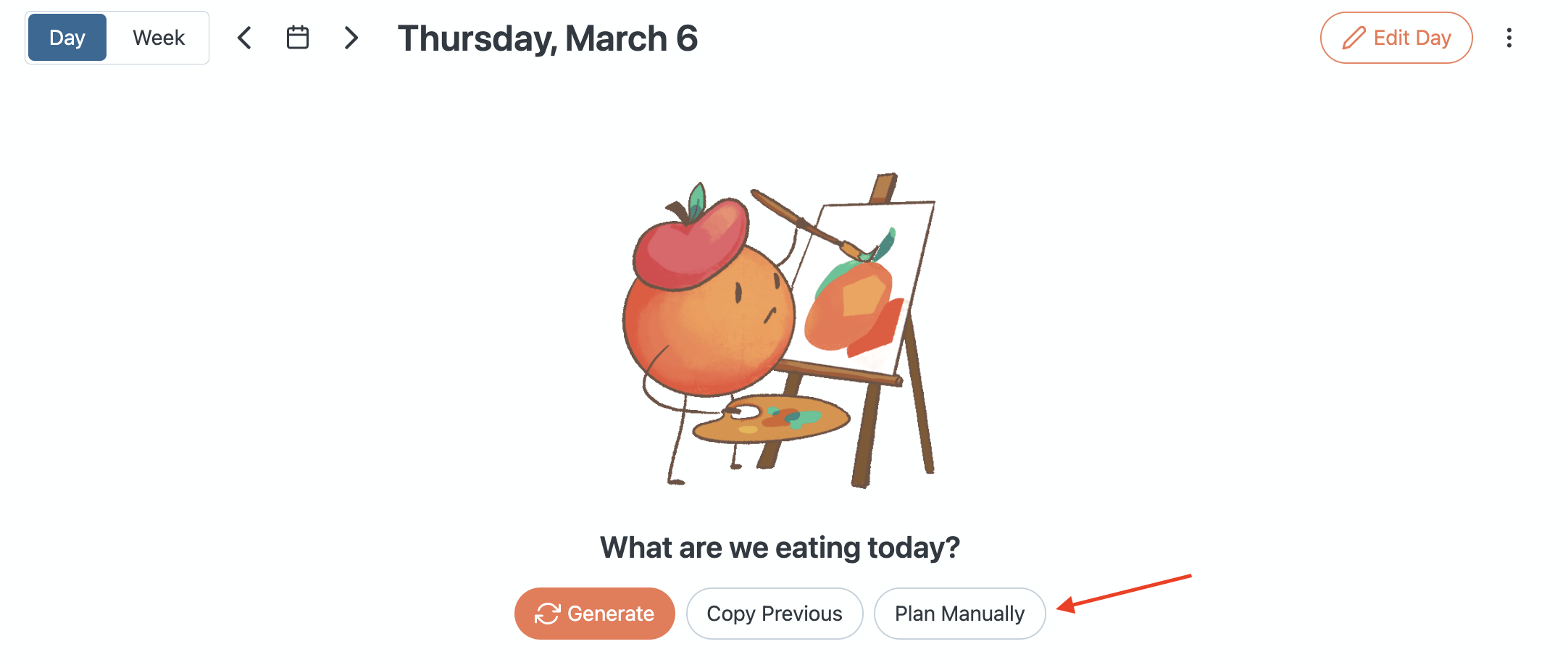
Task: Go to the previous day arrow
Action: click(x=245, y=38)
